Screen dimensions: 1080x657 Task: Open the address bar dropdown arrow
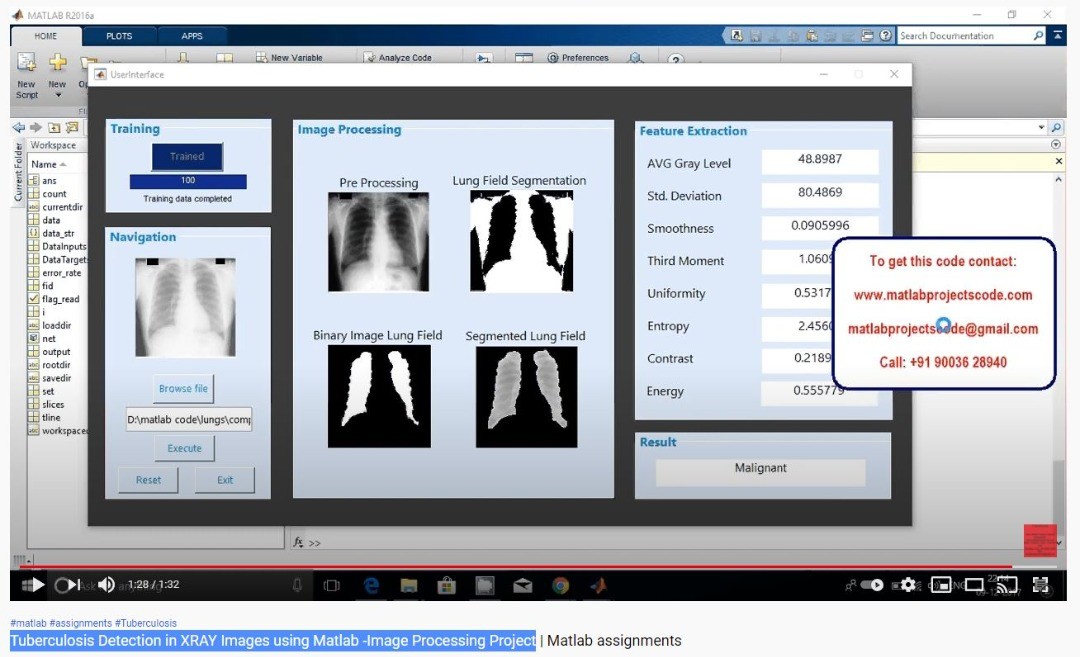1041,127
